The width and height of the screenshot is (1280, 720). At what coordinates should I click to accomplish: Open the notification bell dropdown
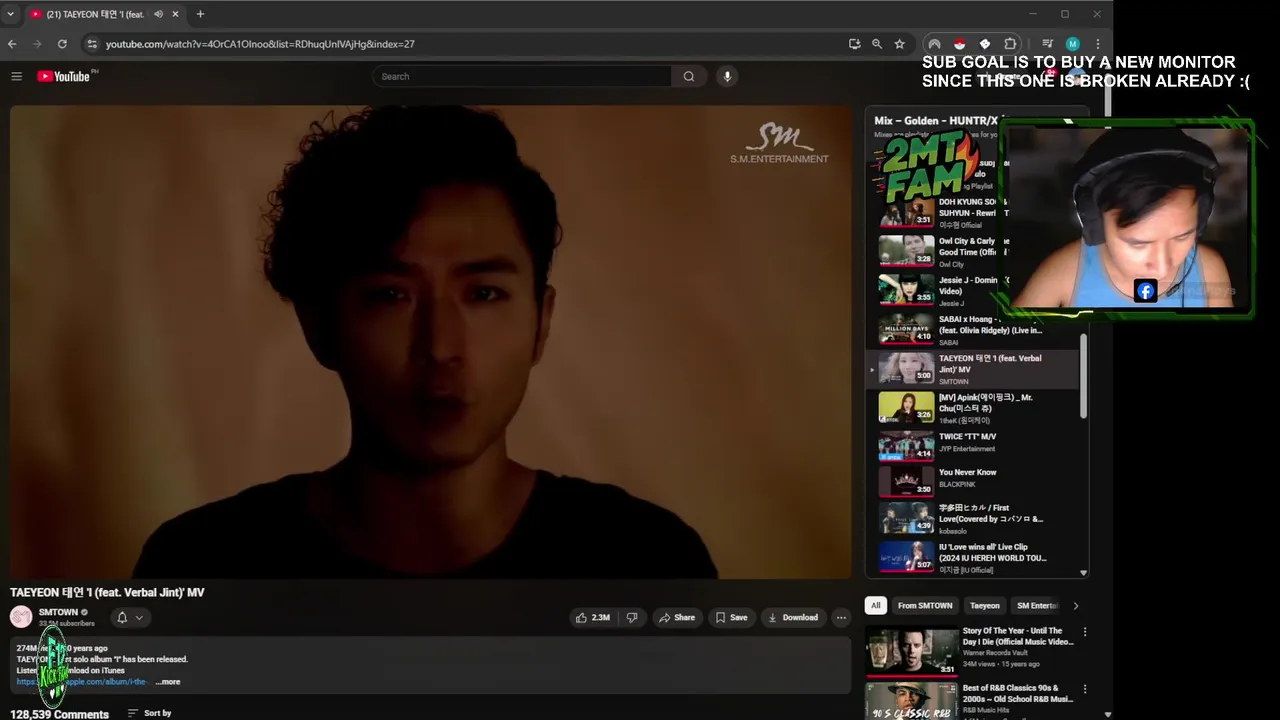click(130, 618)
